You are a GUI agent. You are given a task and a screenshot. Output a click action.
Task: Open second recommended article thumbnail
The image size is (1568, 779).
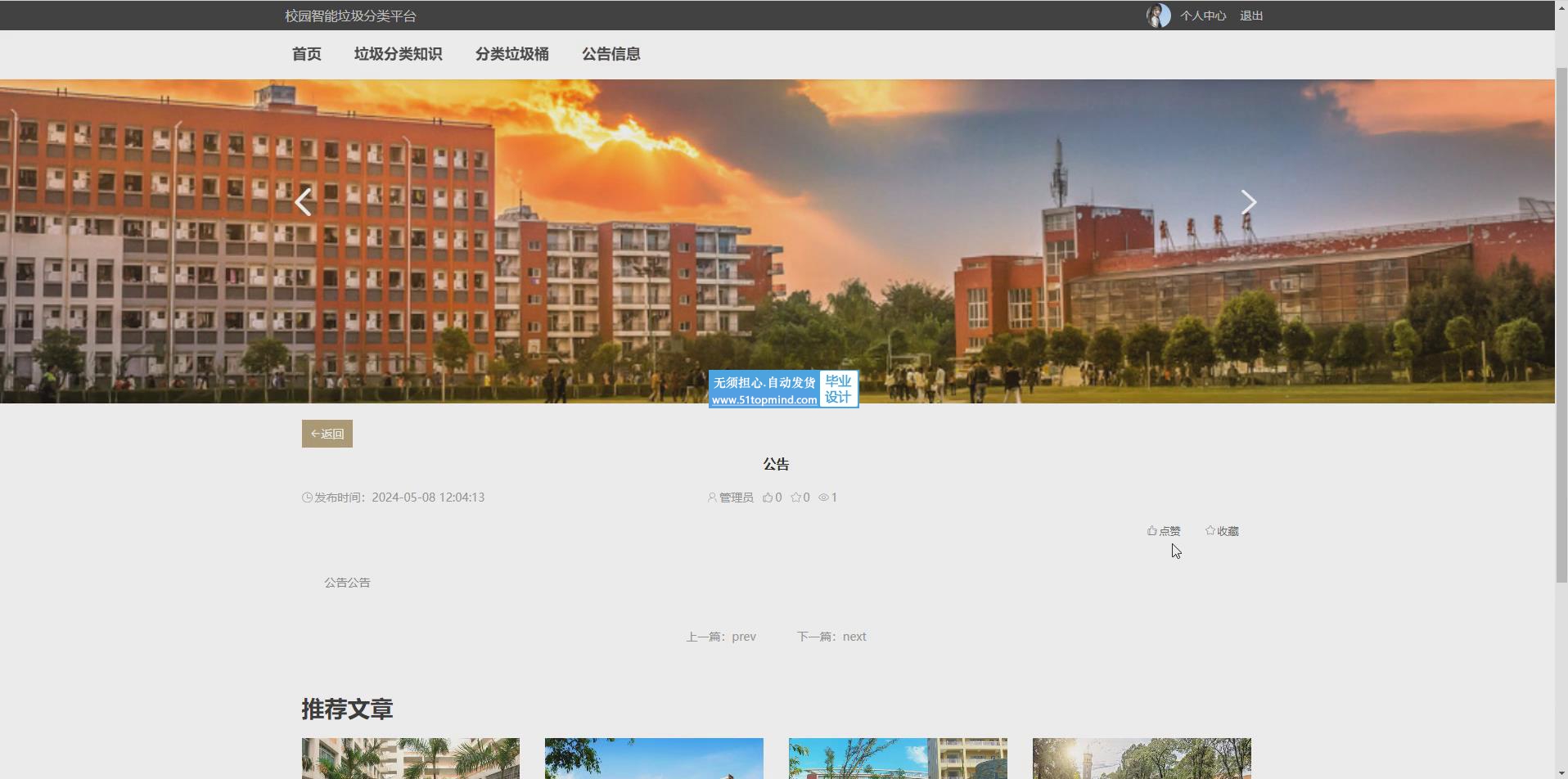click(654, 759)
